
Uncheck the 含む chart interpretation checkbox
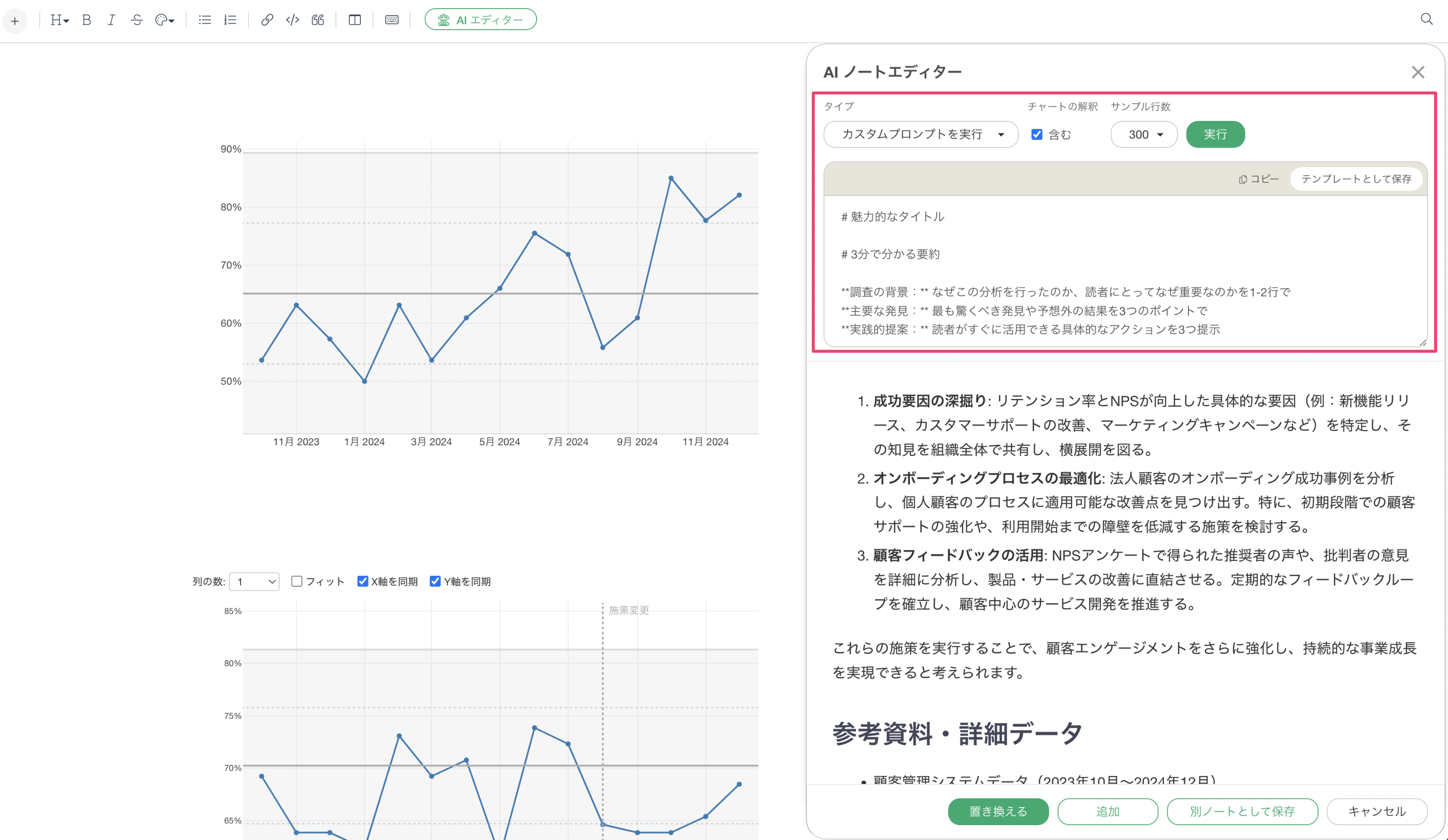point(1037,134)
